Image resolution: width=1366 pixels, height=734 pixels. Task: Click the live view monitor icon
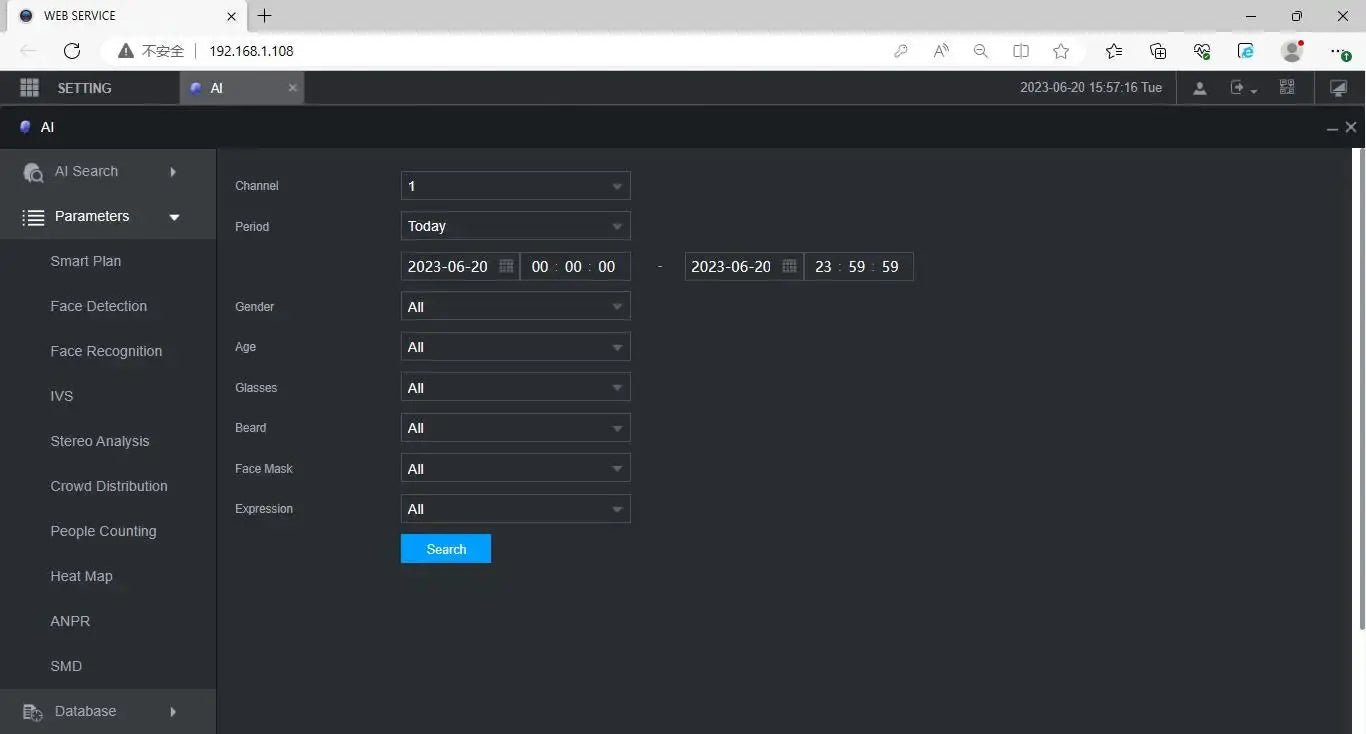point(1338,88)
